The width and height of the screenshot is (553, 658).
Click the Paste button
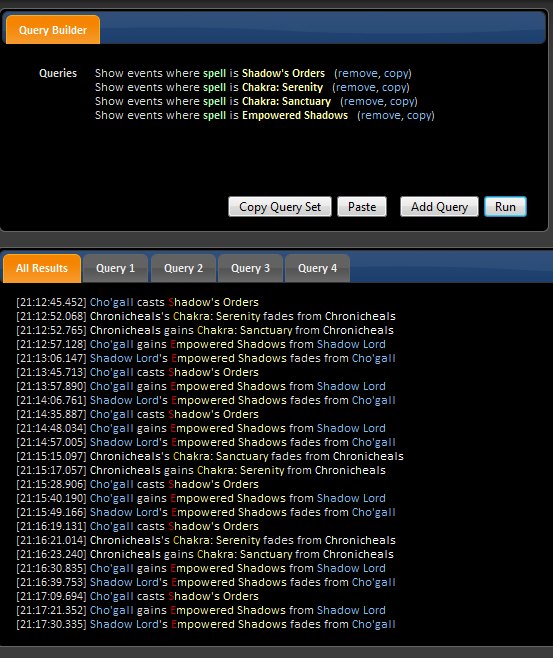click(x=362, y=207)
